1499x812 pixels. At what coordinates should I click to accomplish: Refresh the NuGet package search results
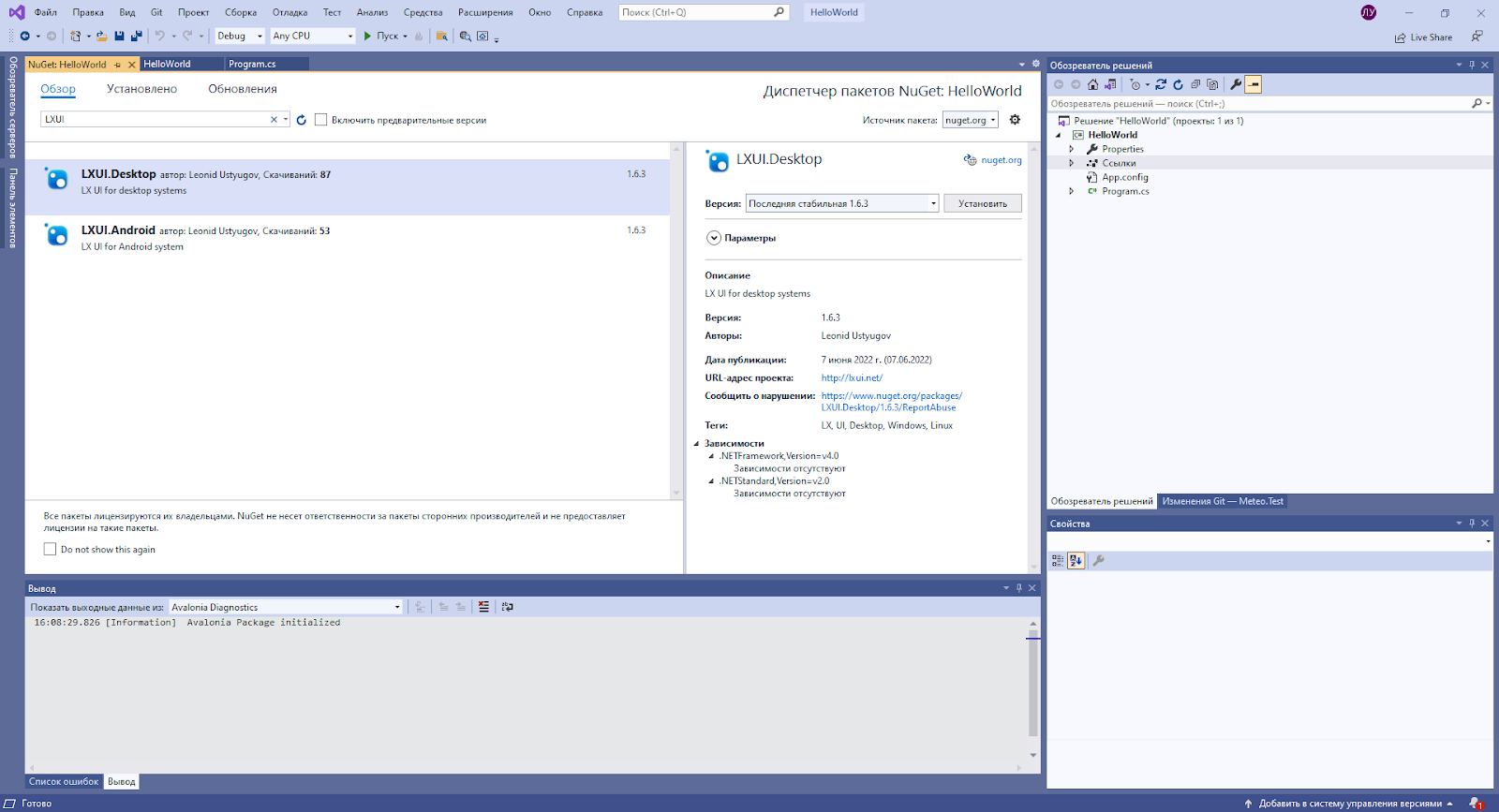[302, 120]
